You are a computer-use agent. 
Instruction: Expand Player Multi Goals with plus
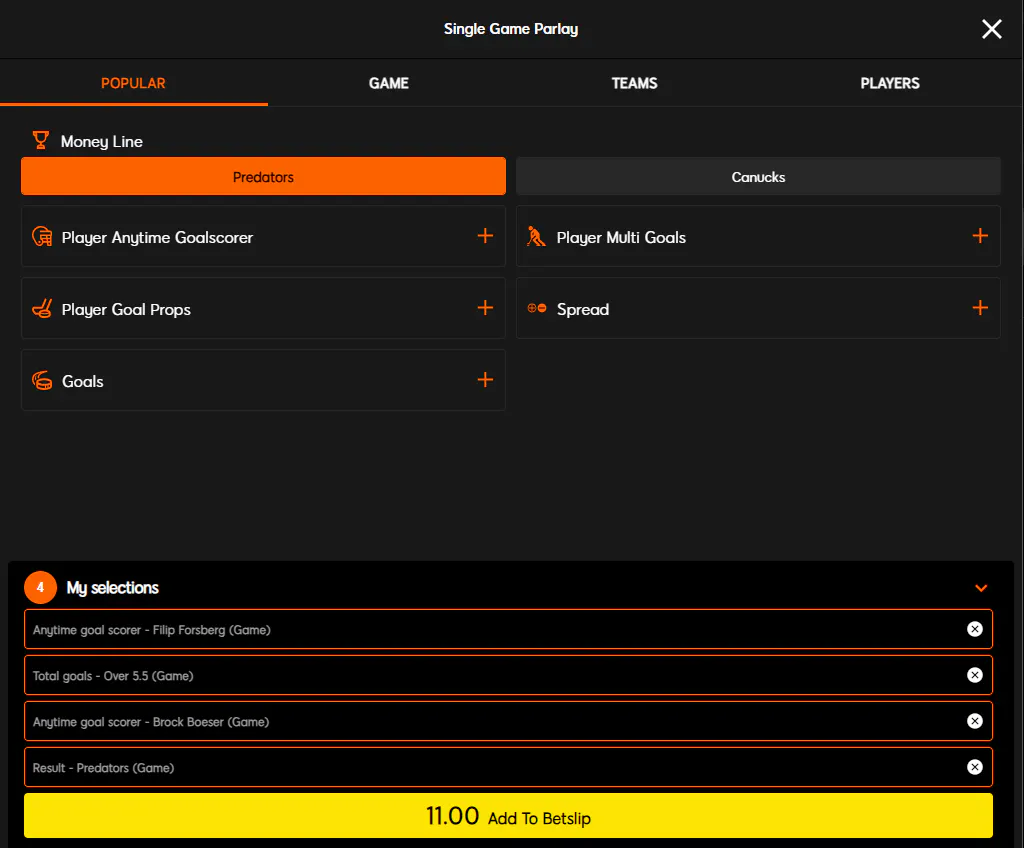(x=980, y=236)
